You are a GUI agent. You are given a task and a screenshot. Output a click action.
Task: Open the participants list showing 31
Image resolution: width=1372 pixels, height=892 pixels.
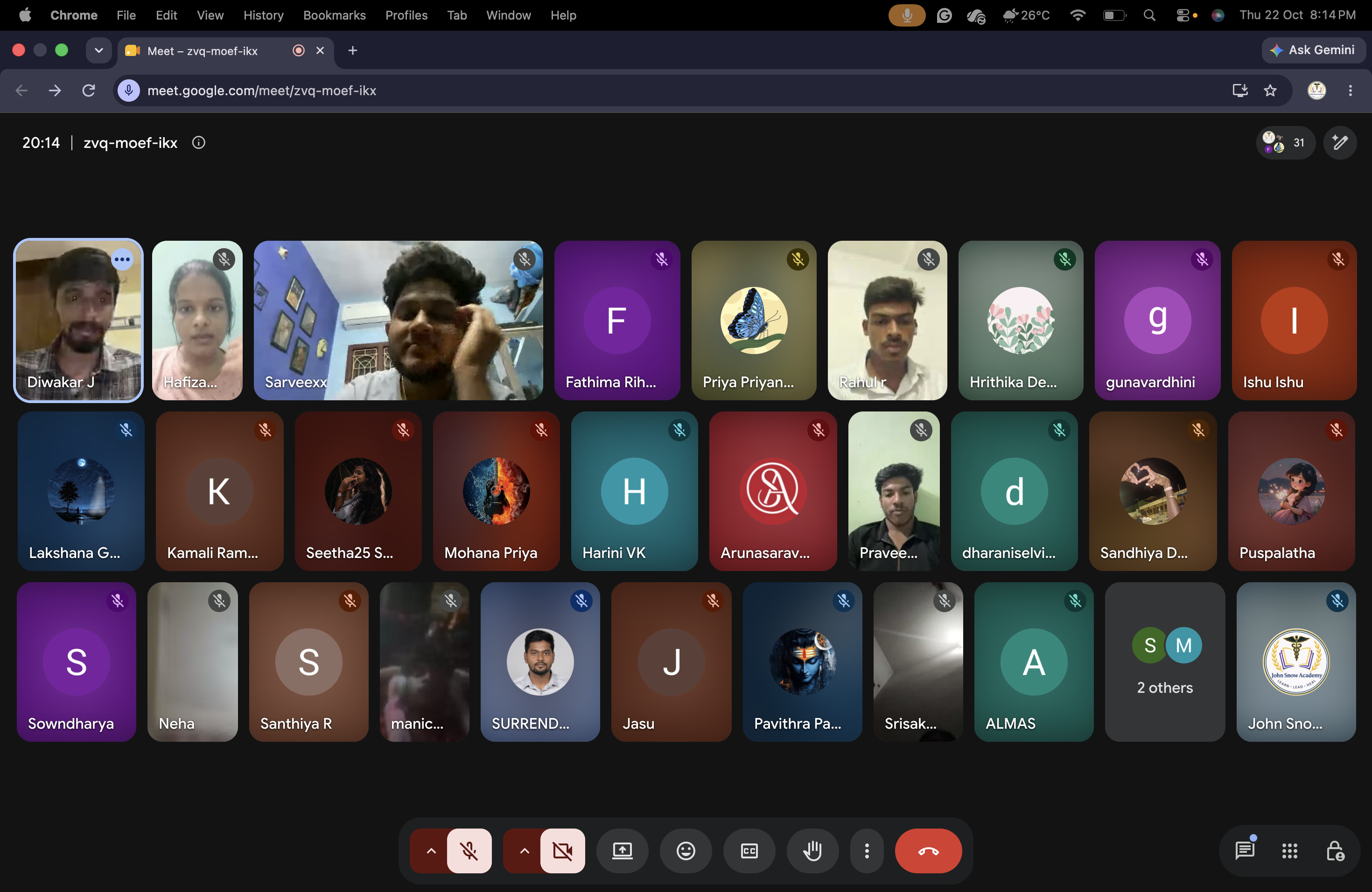(1285, 142)
